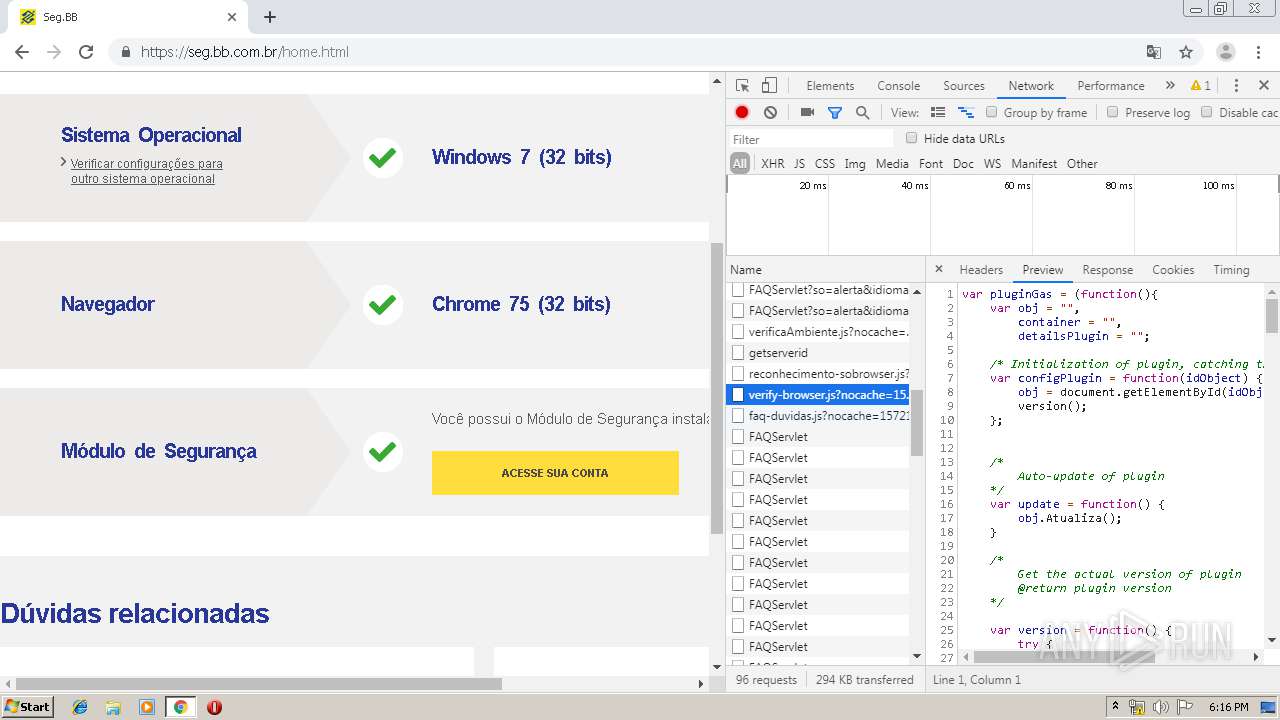Show All request types
This screenshot has width=1280, height=720.
[739, 164]
